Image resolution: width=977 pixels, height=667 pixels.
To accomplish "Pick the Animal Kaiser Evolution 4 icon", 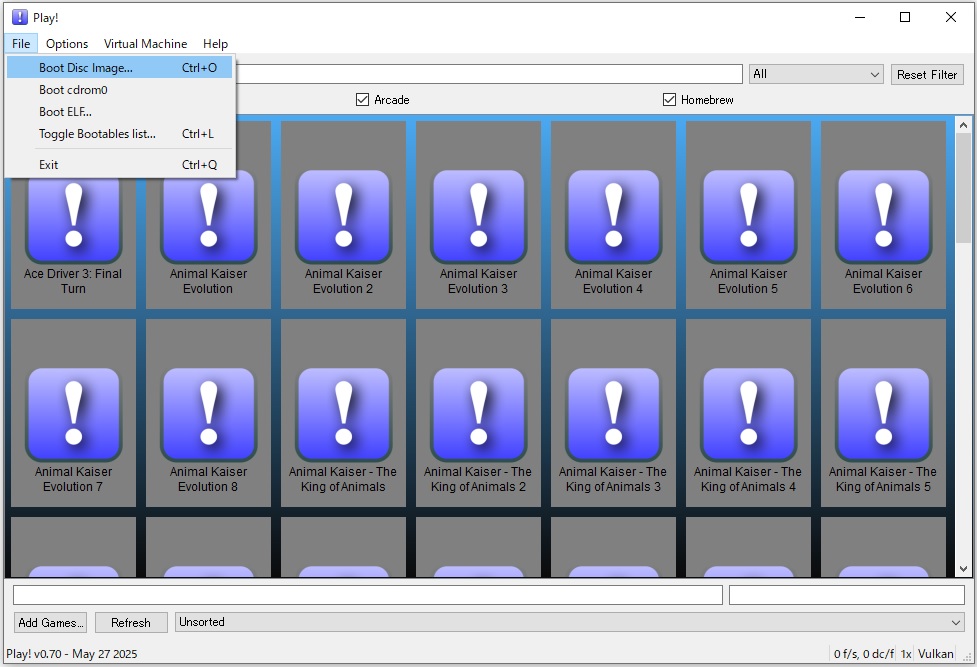I will 613,215.
